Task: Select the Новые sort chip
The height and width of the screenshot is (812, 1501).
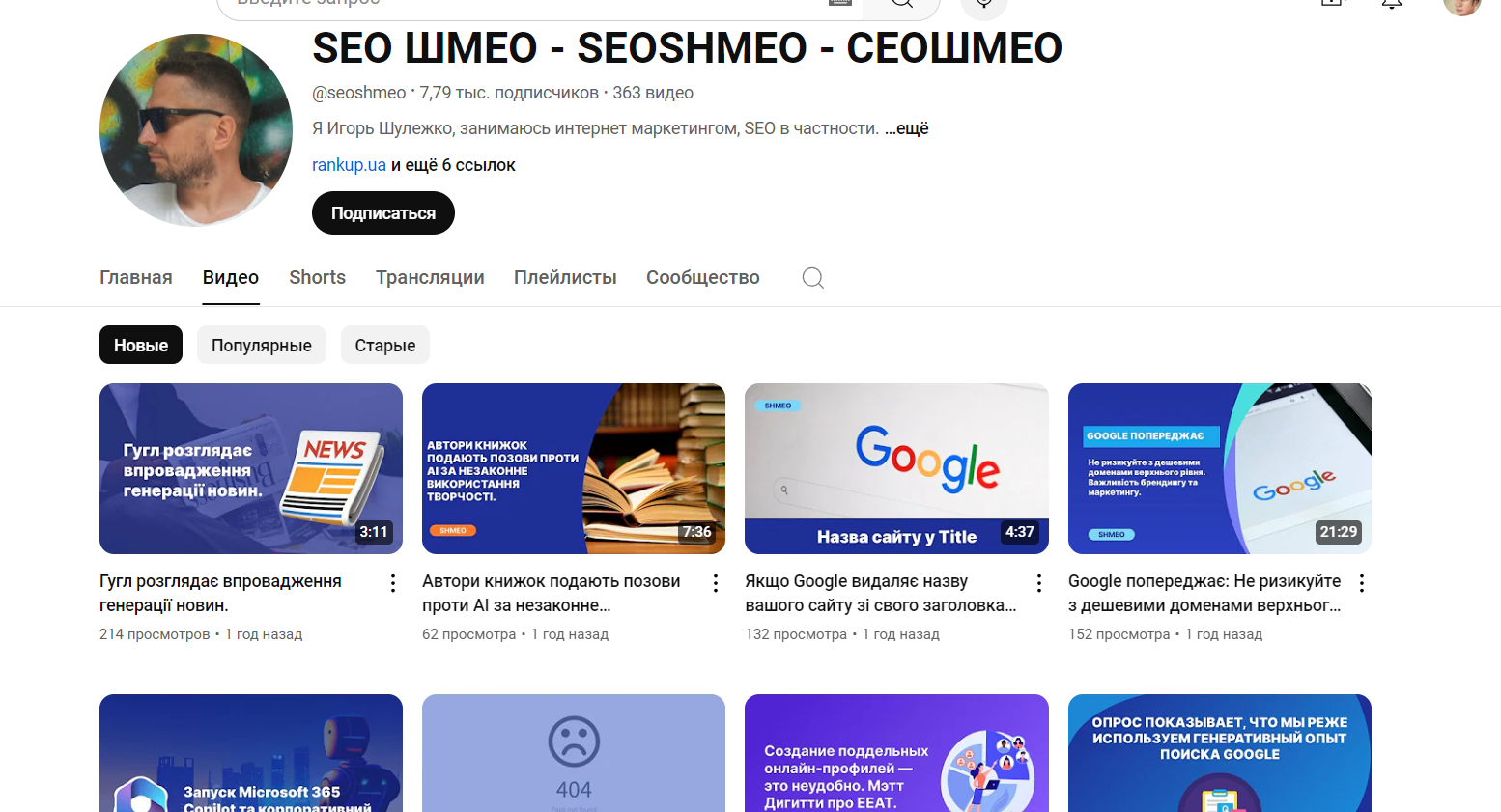Action: tap(141, 345)
